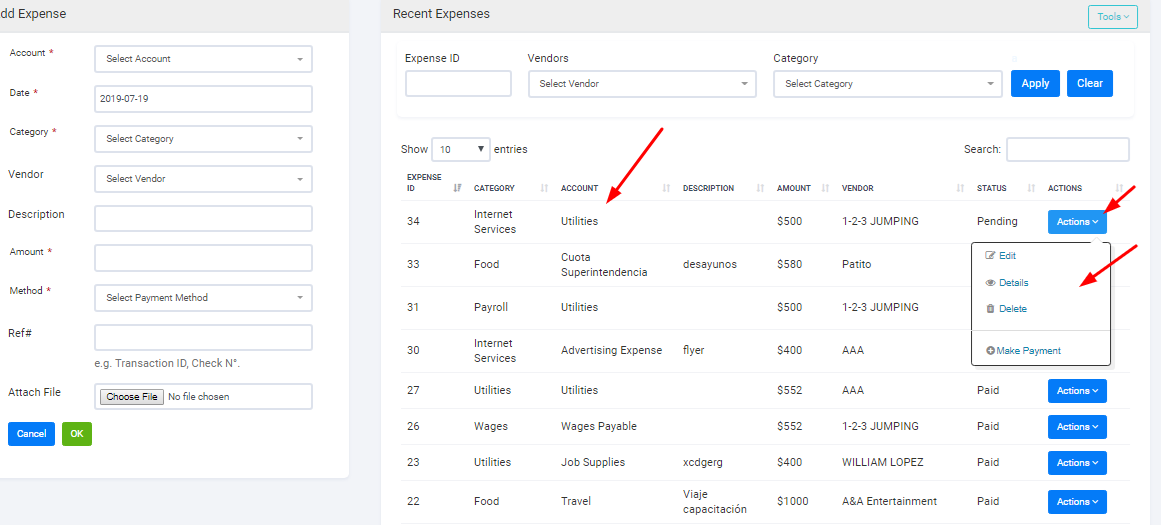Open Actions menu for expense 27
The width and height of the screenshot is (1161, 525).
click(1077, 391)
